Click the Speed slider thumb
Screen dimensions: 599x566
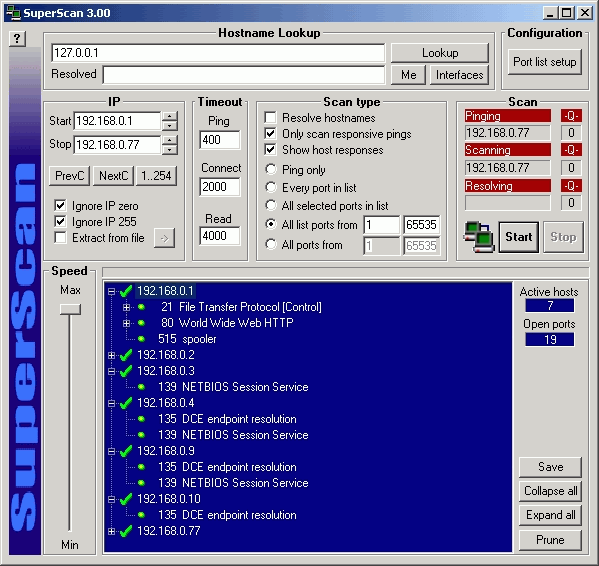click(70, 309)
